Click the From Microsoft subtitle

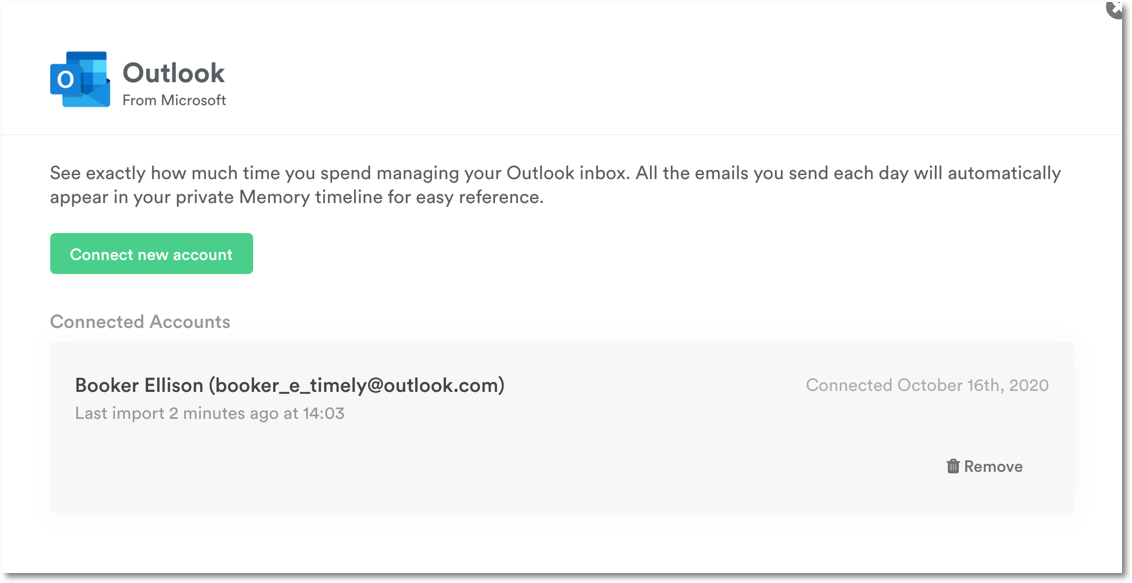(173, 99)
